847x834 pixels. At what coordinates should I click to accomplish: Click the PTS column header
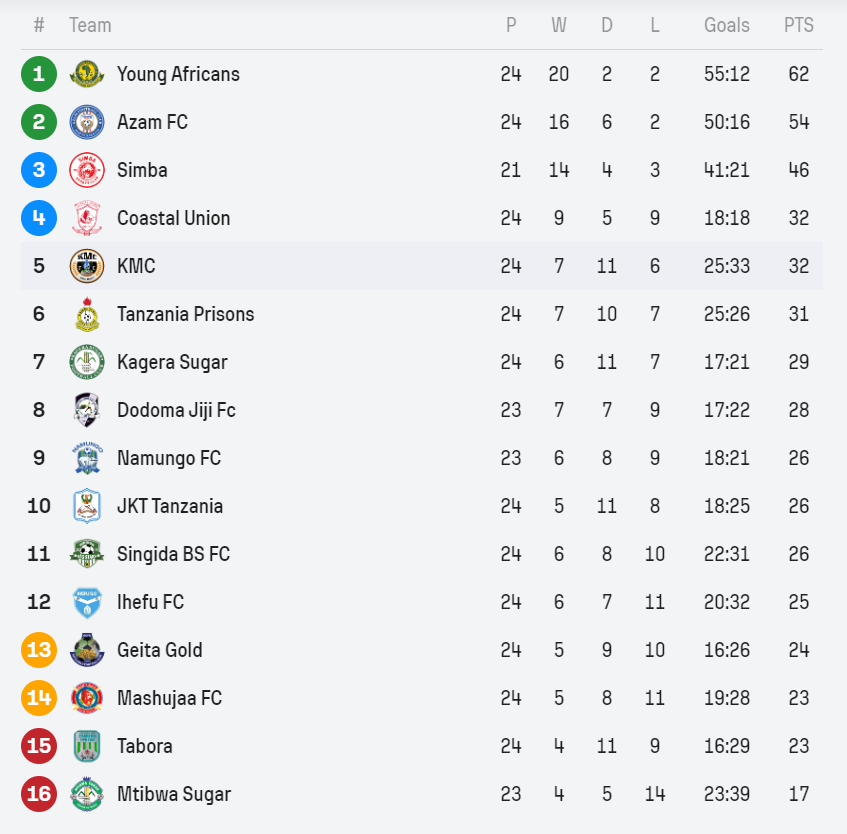(798, 25)
